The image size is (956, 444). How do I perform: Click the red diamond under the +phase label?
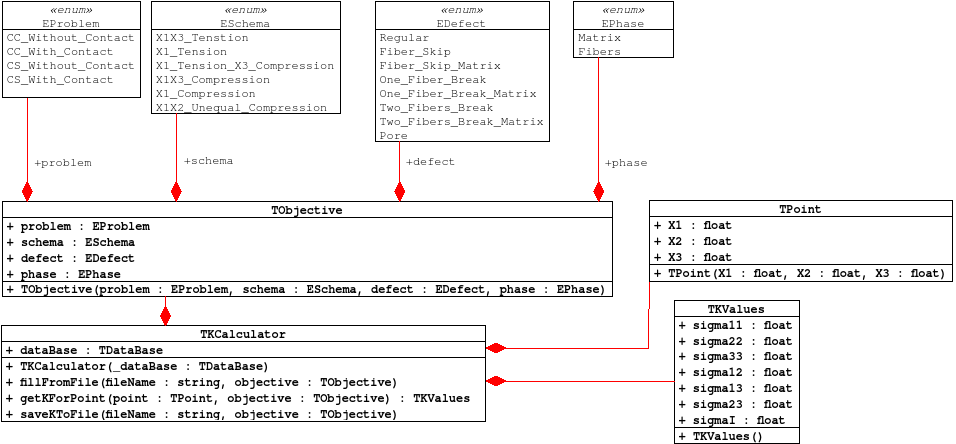point(599,191)
